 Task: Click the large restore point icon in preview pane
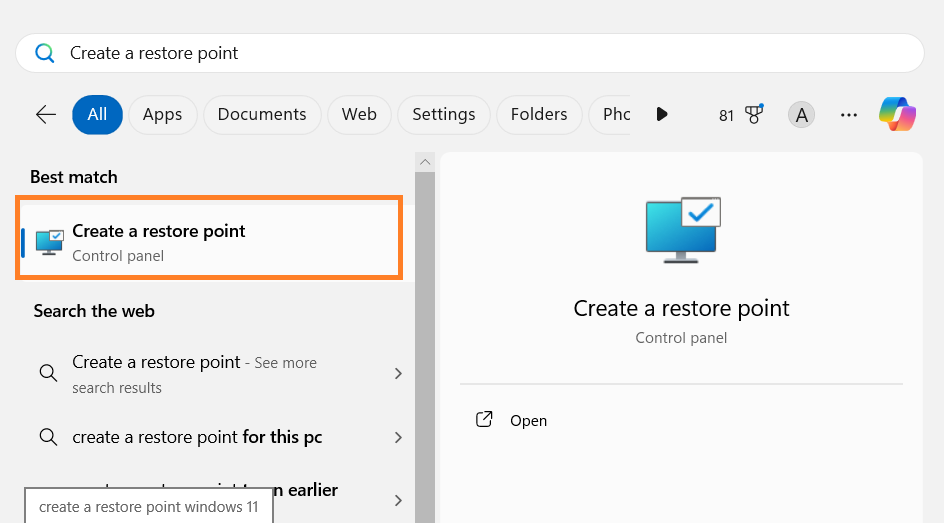tap(682, 229)
